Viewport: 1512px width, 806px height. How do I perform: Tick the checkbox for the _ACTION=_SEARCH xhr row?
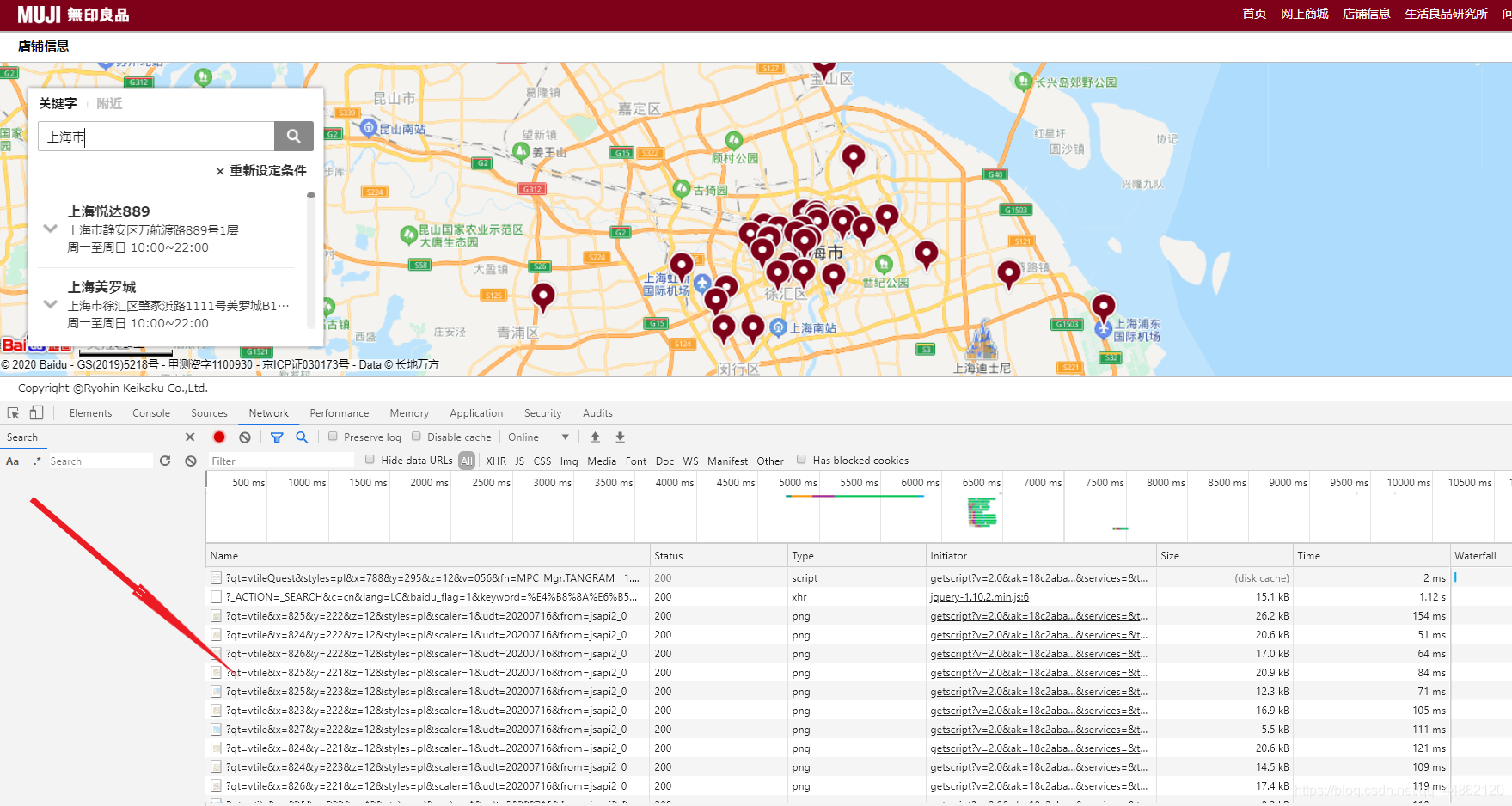[217, 597]
